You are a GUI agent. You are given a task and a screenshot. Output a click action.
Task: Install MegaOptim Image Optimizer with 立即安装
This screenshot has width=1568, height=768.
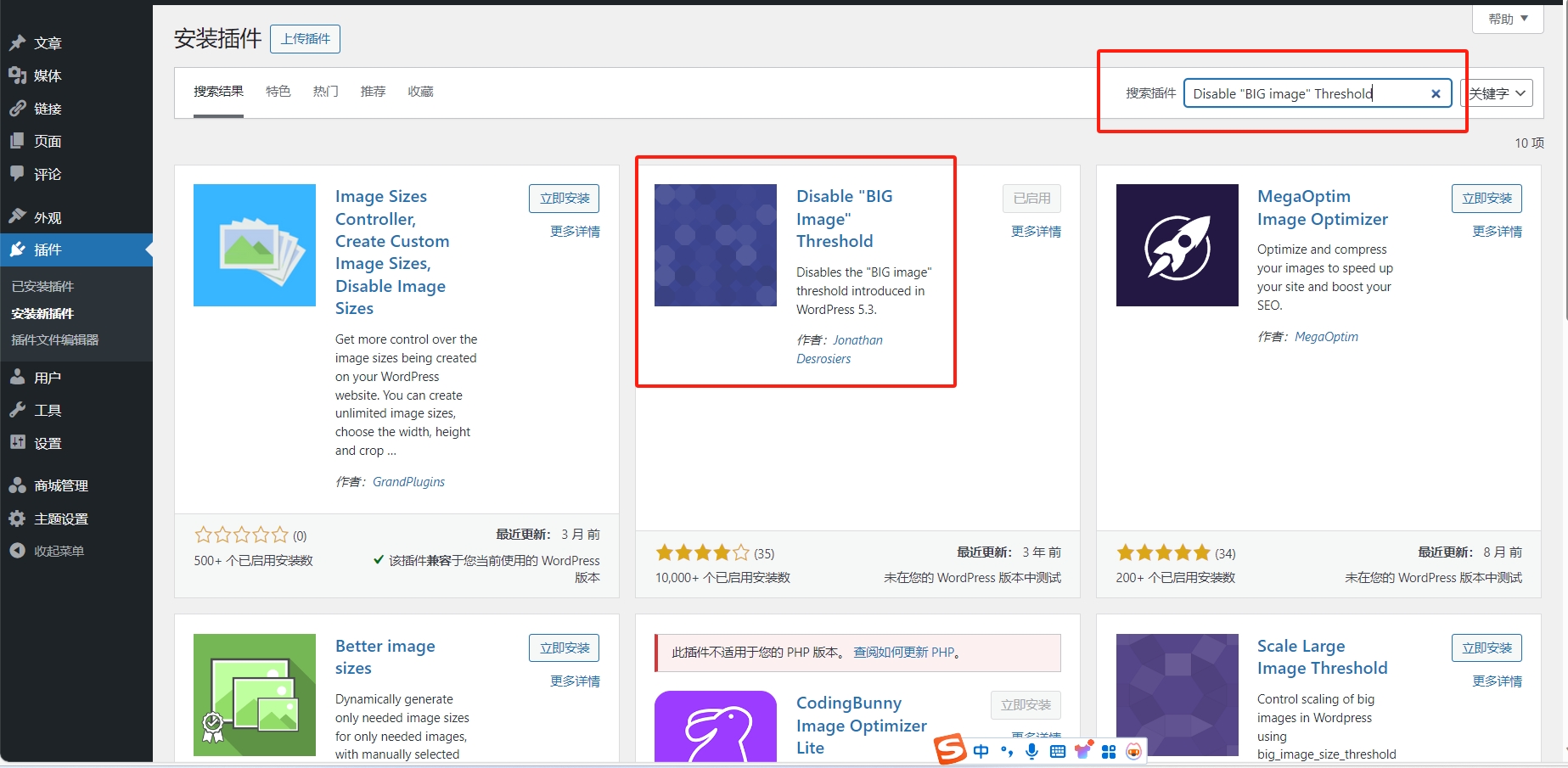[1487, 199]
